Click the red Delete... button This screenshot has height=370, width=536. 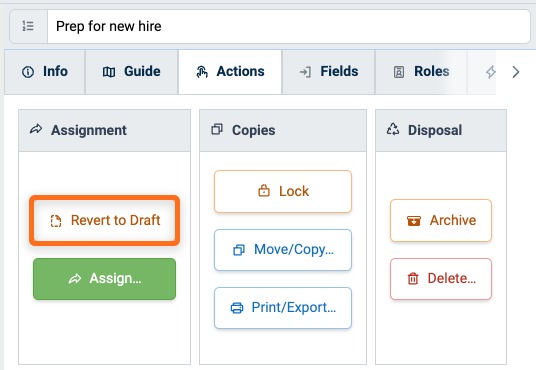(441, 279)
